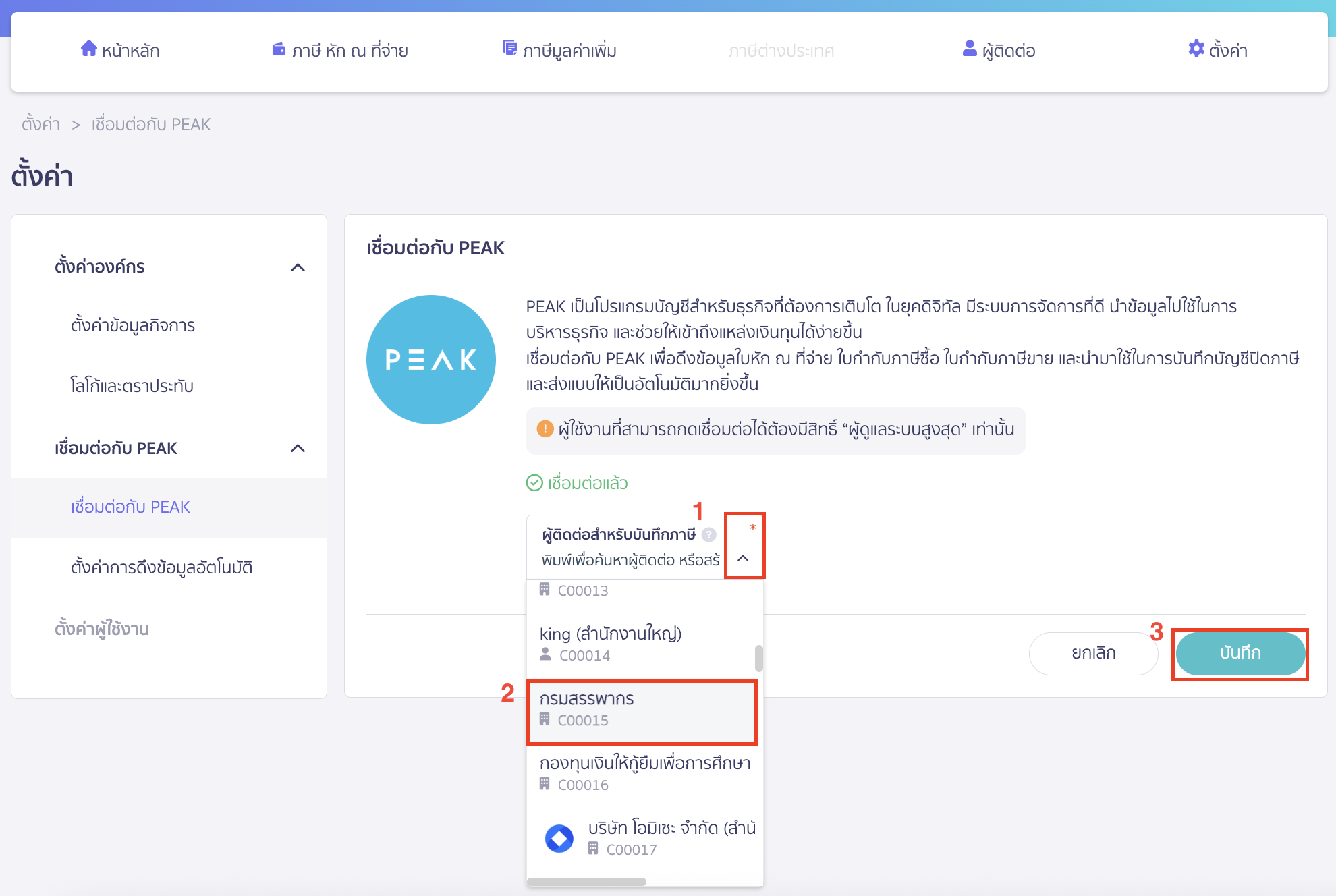Click help question mark beside ผู้ติดต่อสำหรับบันทึกภาษี
The image size is (1336, 896).
(708, 534)
